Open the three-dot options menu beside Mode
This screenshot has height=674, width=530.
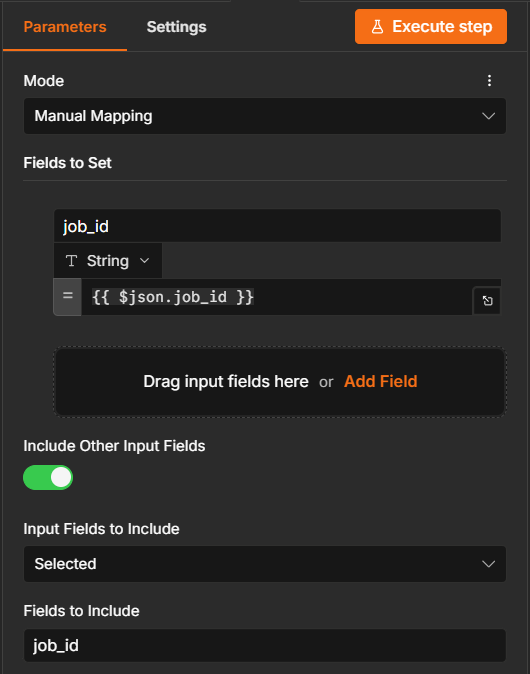pos(489,81)
